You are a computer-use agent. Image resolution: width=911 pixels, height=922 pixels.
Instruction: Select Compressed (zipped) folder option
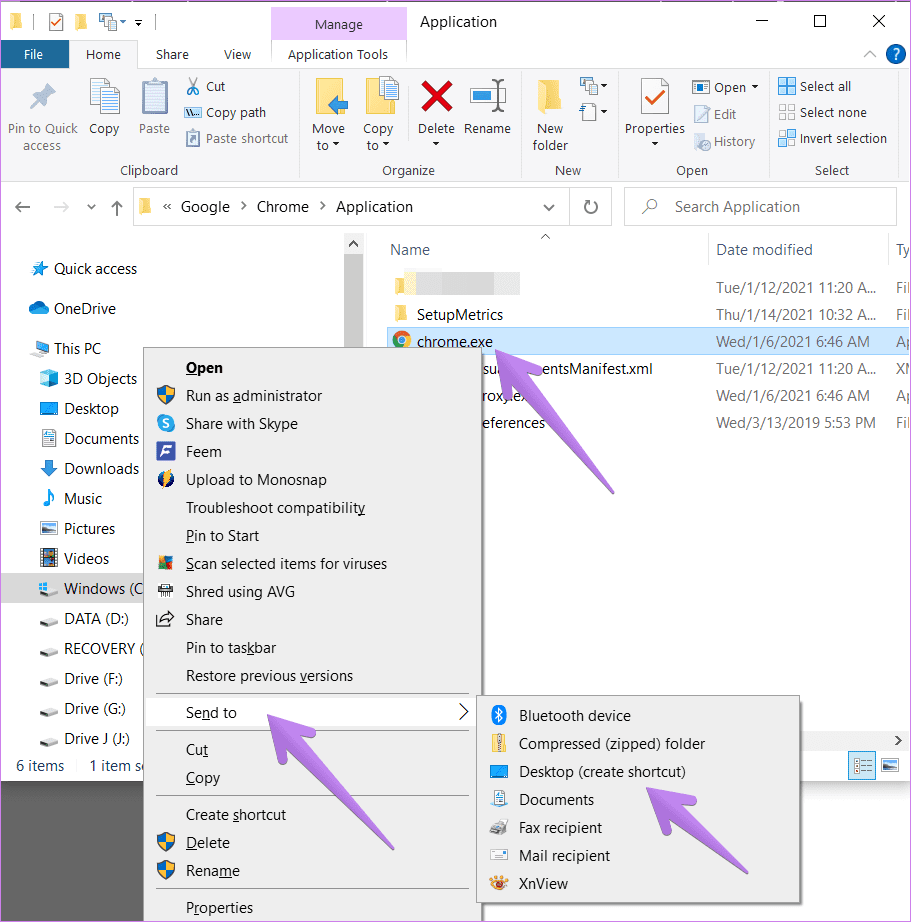(x=638, y=744)
